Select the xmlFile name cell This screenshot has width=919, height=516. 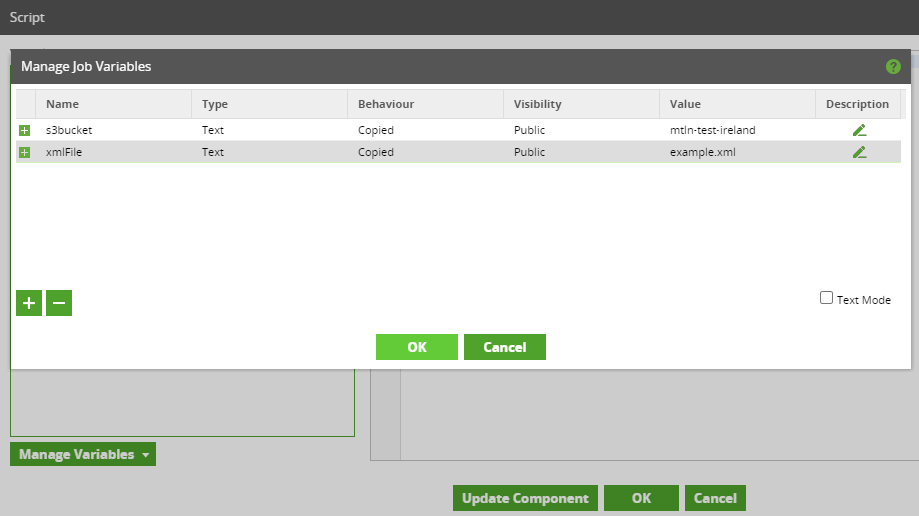tap(114, 152)
